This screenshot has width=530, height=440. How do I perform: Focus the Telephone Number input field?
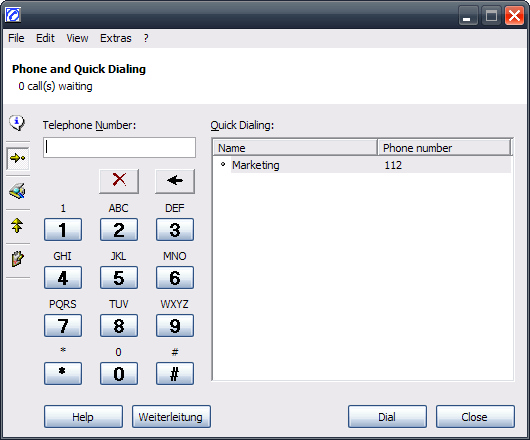click(119, 147)
